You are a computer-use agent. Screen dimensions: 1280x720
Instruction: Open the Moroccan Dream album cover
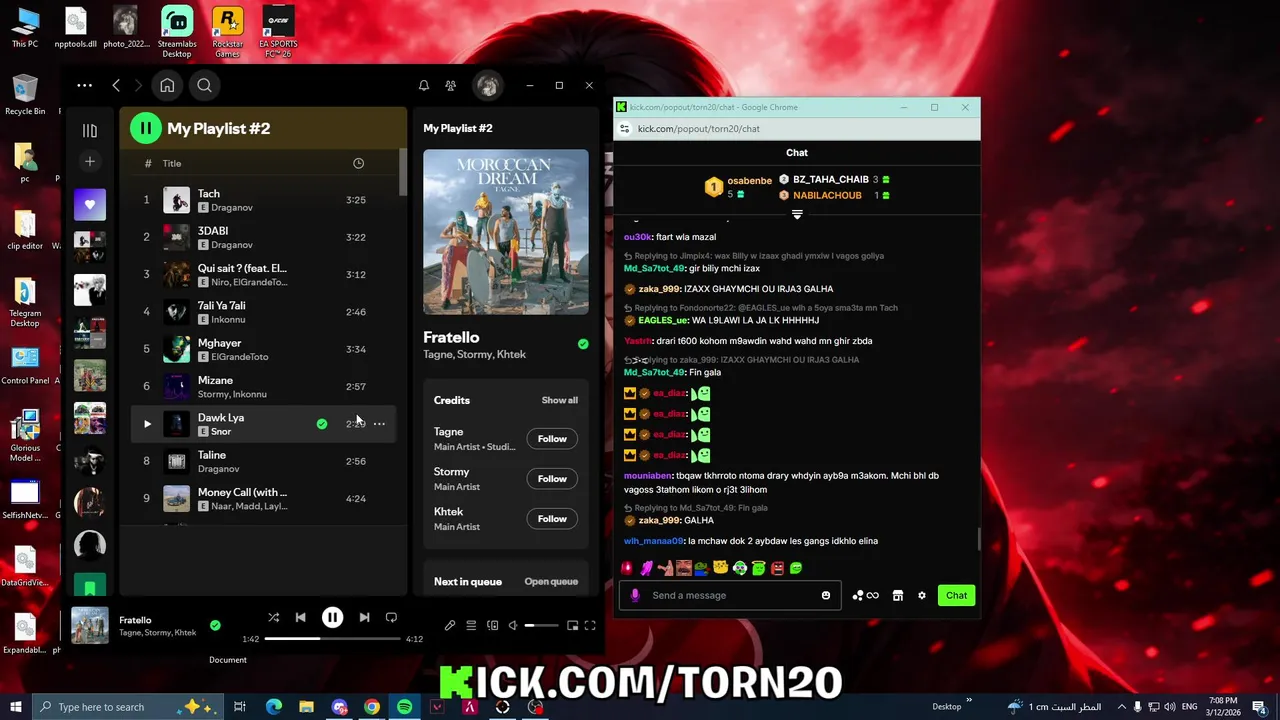506,232
